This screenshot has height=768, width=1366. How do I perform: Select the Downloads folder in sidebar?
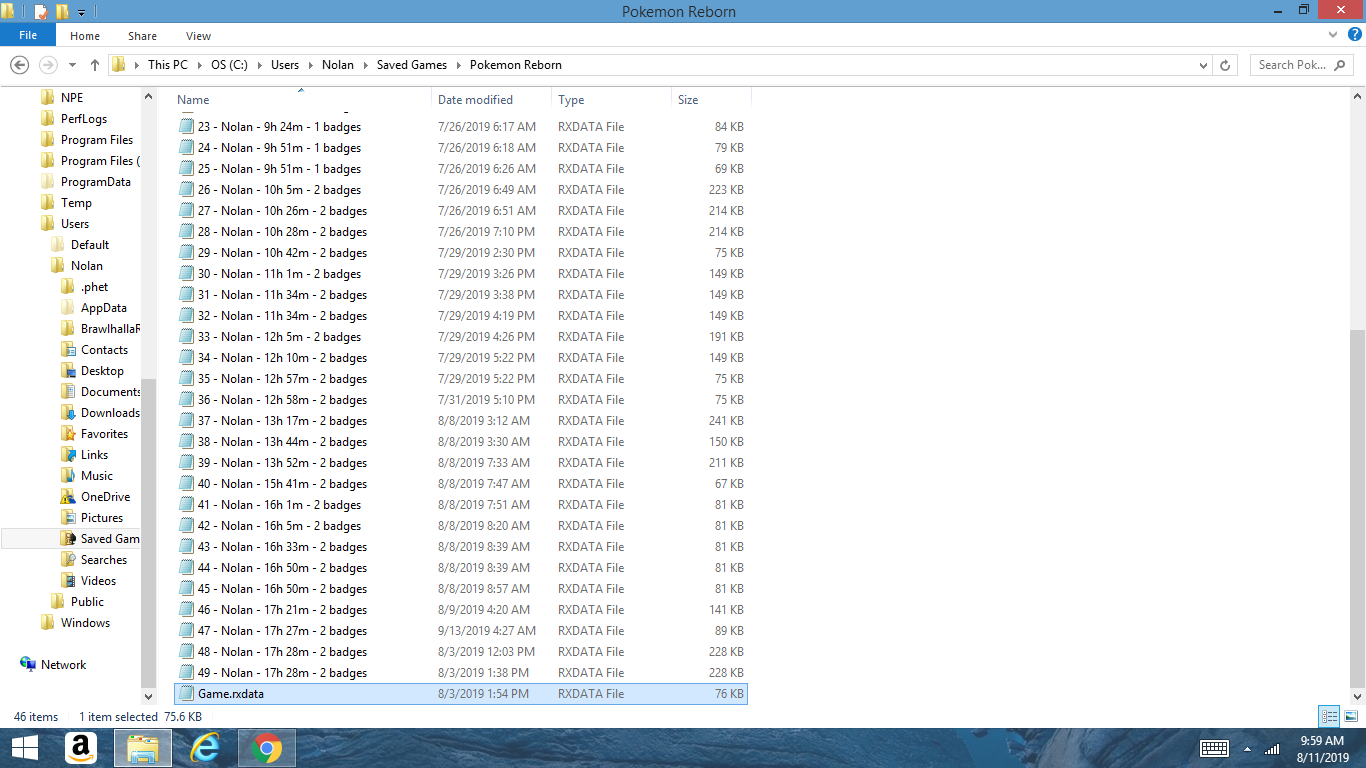110,413
